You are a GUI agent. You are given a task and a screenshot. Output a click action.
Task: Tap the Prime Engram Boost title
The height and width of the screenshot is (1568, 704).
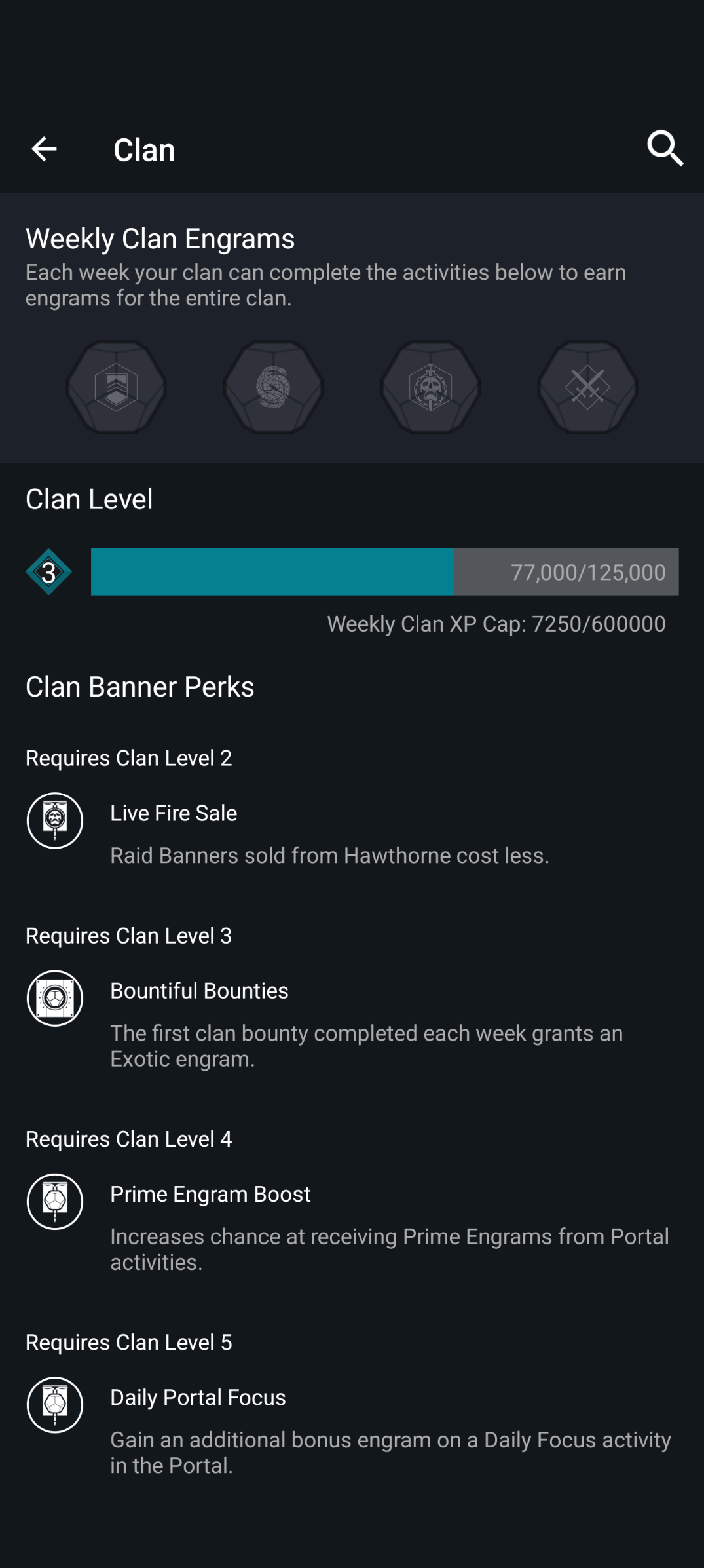click(210, 1194)
